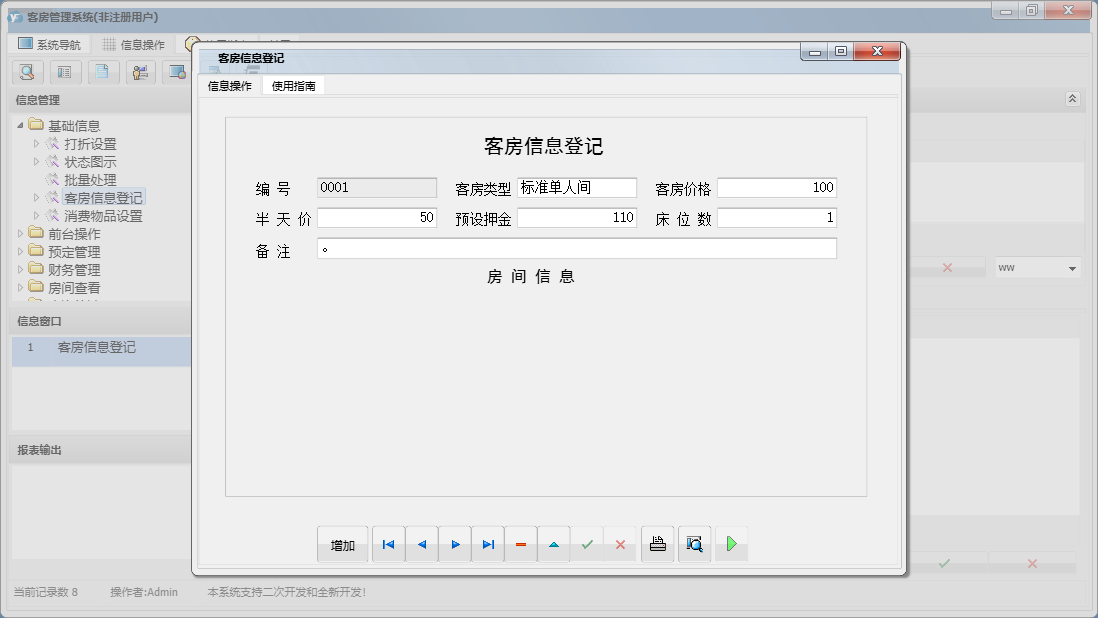Click the list view icon in main toolbar
Image resolution: width=1098 pixels, height=618 pixels.
point(64,72)
